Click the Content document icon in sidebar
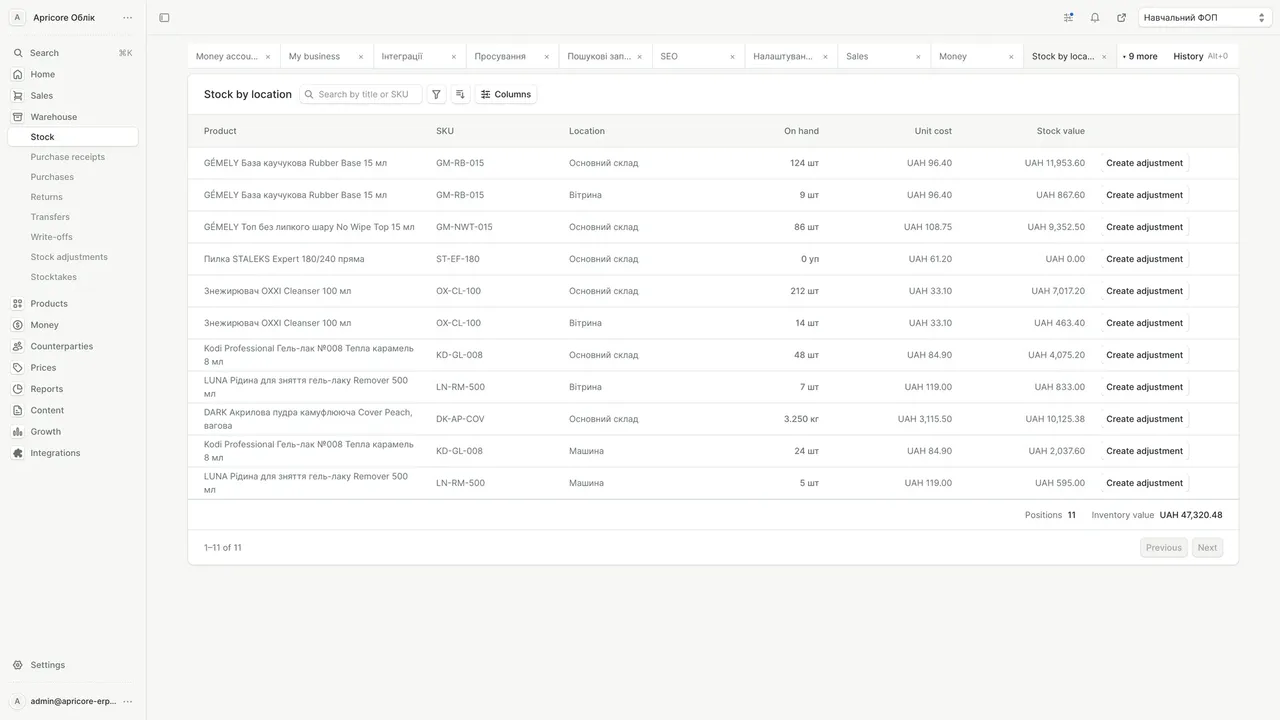 pos(18,410)
